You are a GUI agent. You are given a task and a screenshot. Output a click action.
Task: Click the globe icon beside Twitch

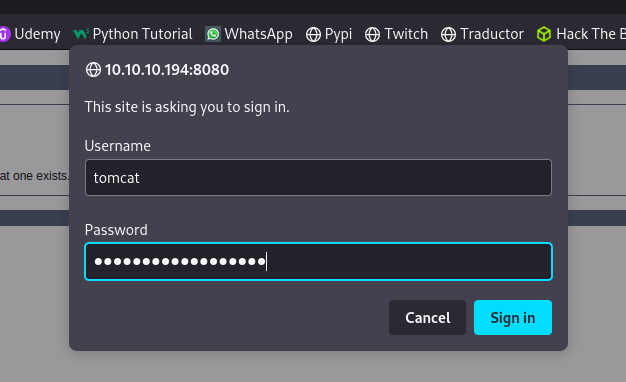(372, 34)
